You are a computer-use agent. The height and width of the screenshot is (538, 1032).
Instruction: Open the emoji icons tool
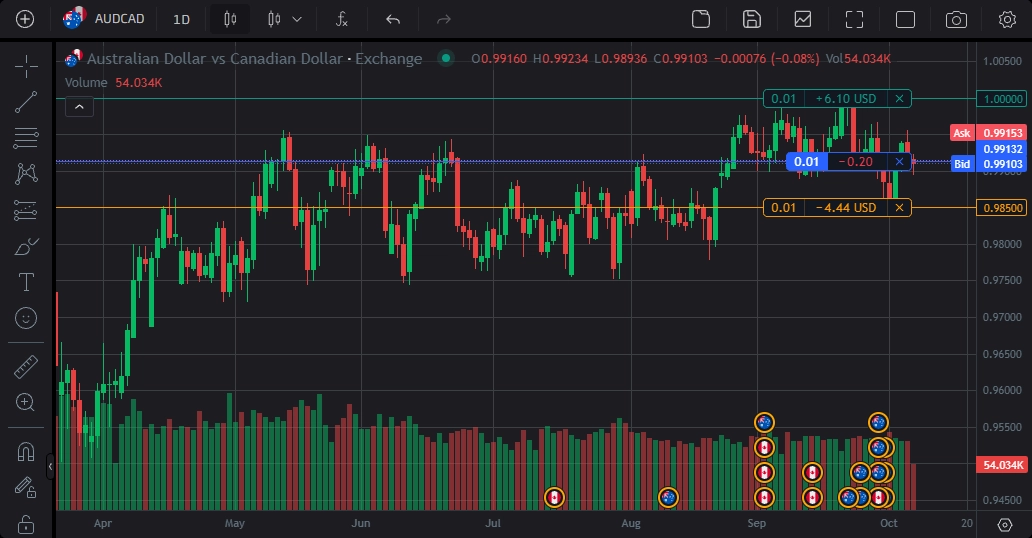point(26,318)
